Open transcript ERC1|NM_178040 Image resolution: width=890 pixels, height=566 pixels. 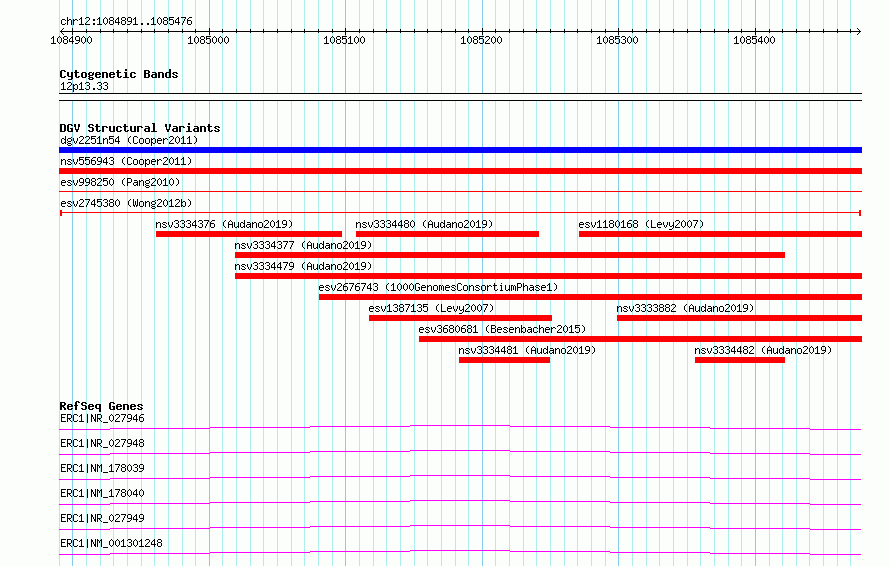point(102,493)
